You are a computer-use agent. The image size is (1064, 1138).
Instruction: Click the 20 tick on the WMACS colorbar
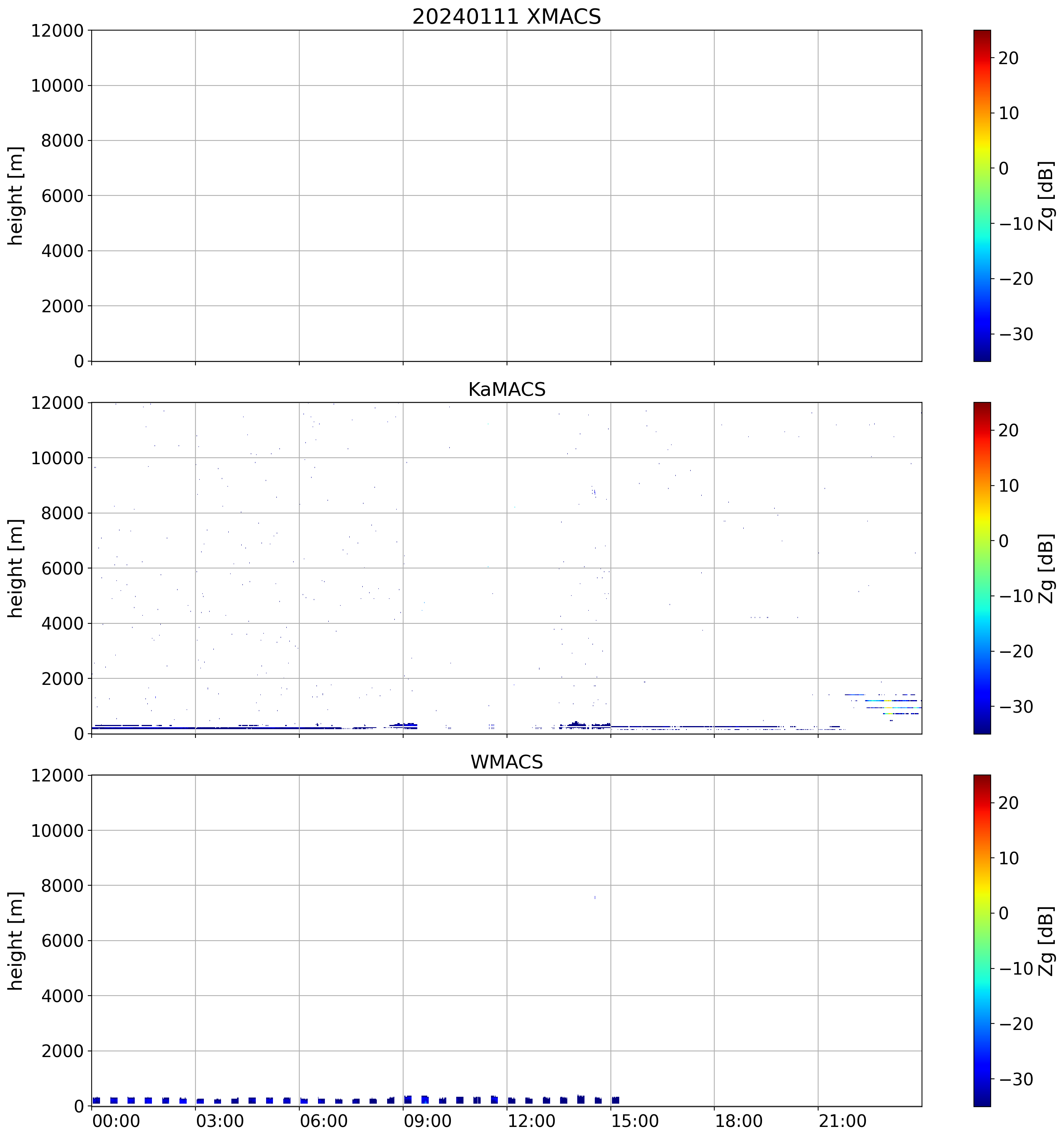1009,803
